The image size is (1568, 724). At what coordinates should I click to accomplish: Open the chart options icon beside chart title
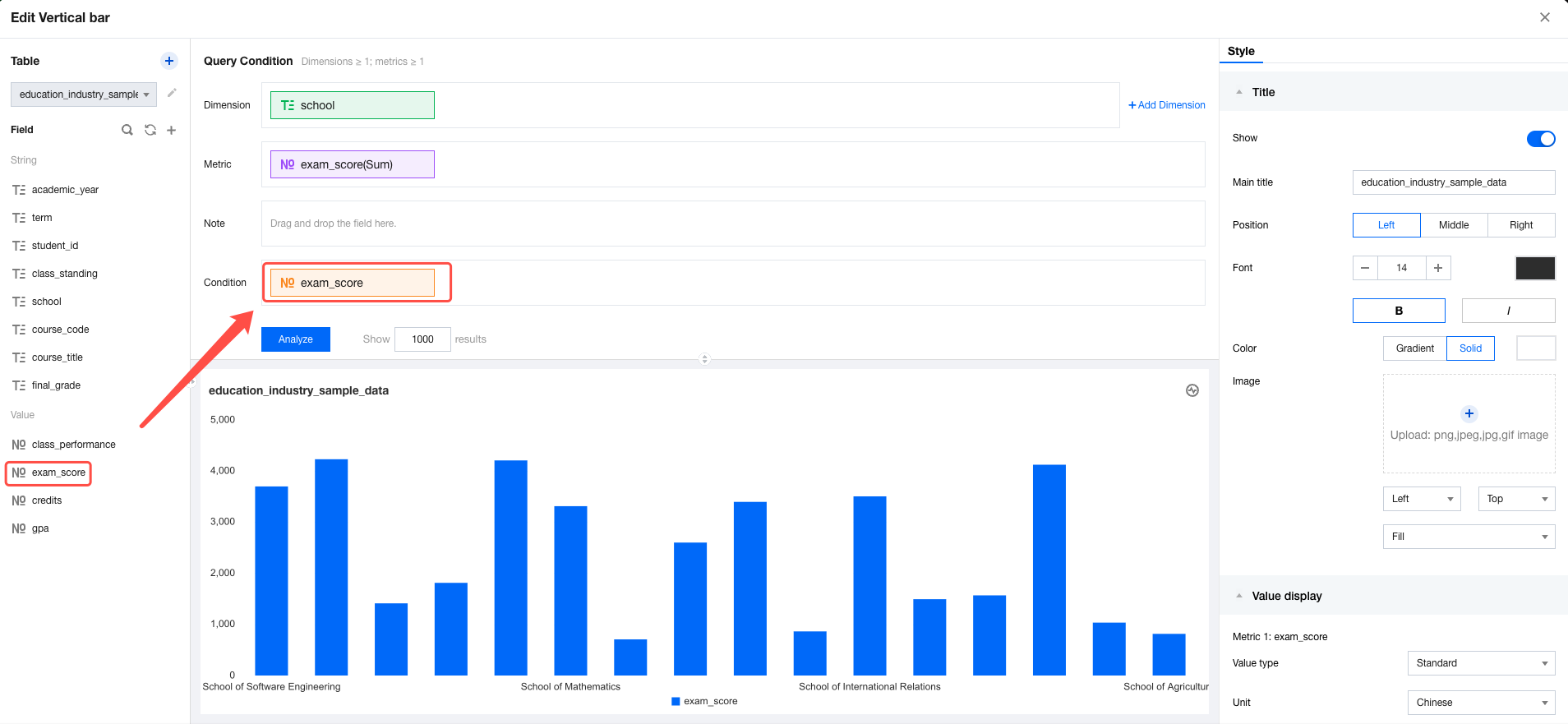pos(1192,390)
